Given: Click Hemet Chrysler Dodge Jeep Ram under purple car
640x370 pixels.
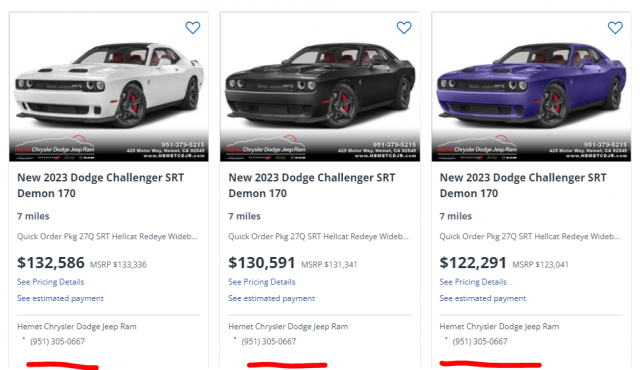Looking at the screenshot, I should (x=499, y=326).
